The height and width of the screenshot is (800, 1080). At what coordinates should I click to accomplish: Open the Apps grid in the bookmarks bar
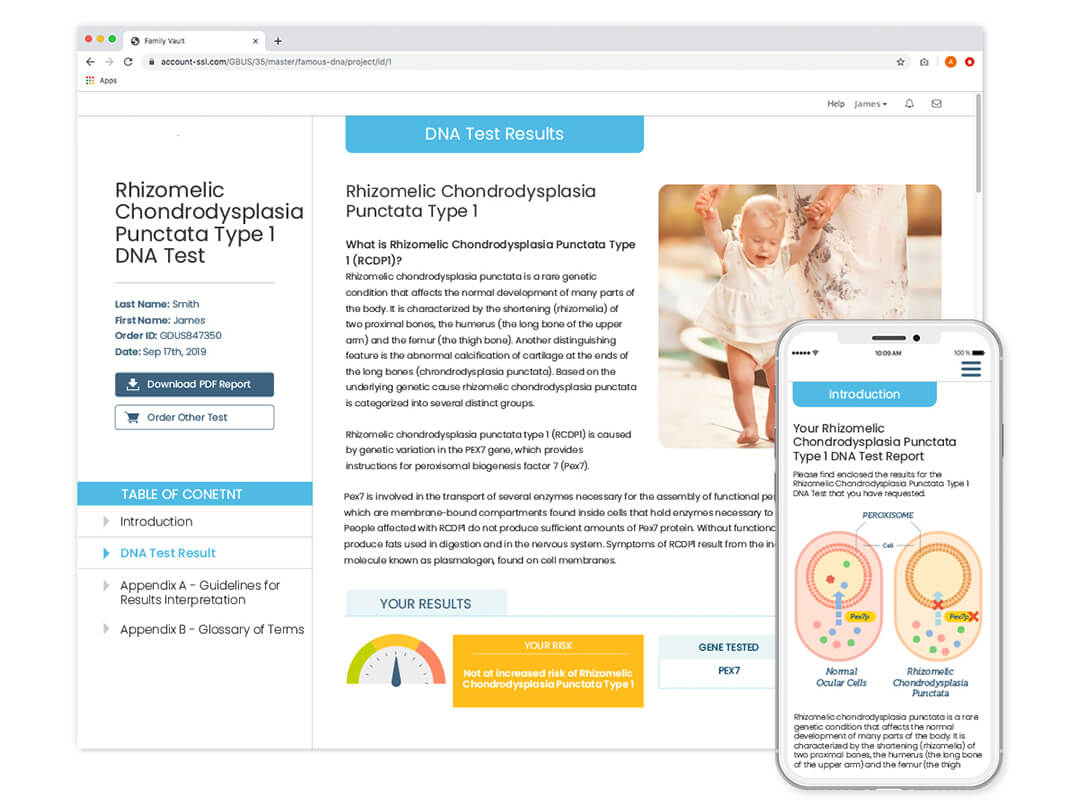(101, 81)
